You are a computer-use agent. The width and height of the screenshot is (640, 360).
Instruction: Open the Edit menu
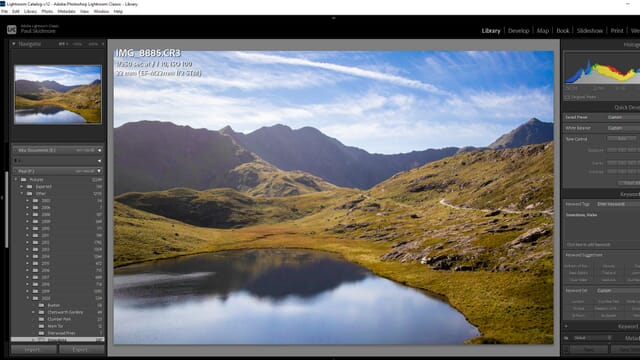coord(16,11)
